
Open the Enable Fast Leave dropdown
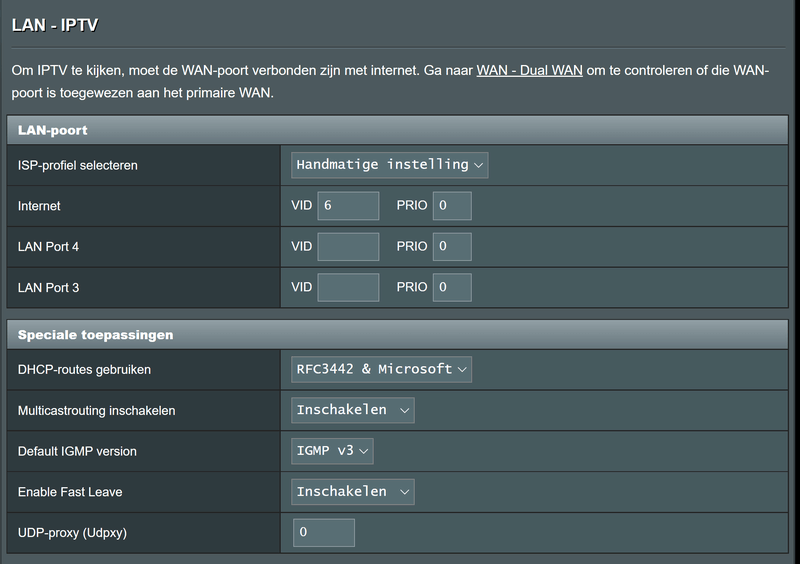click(354, 492)
